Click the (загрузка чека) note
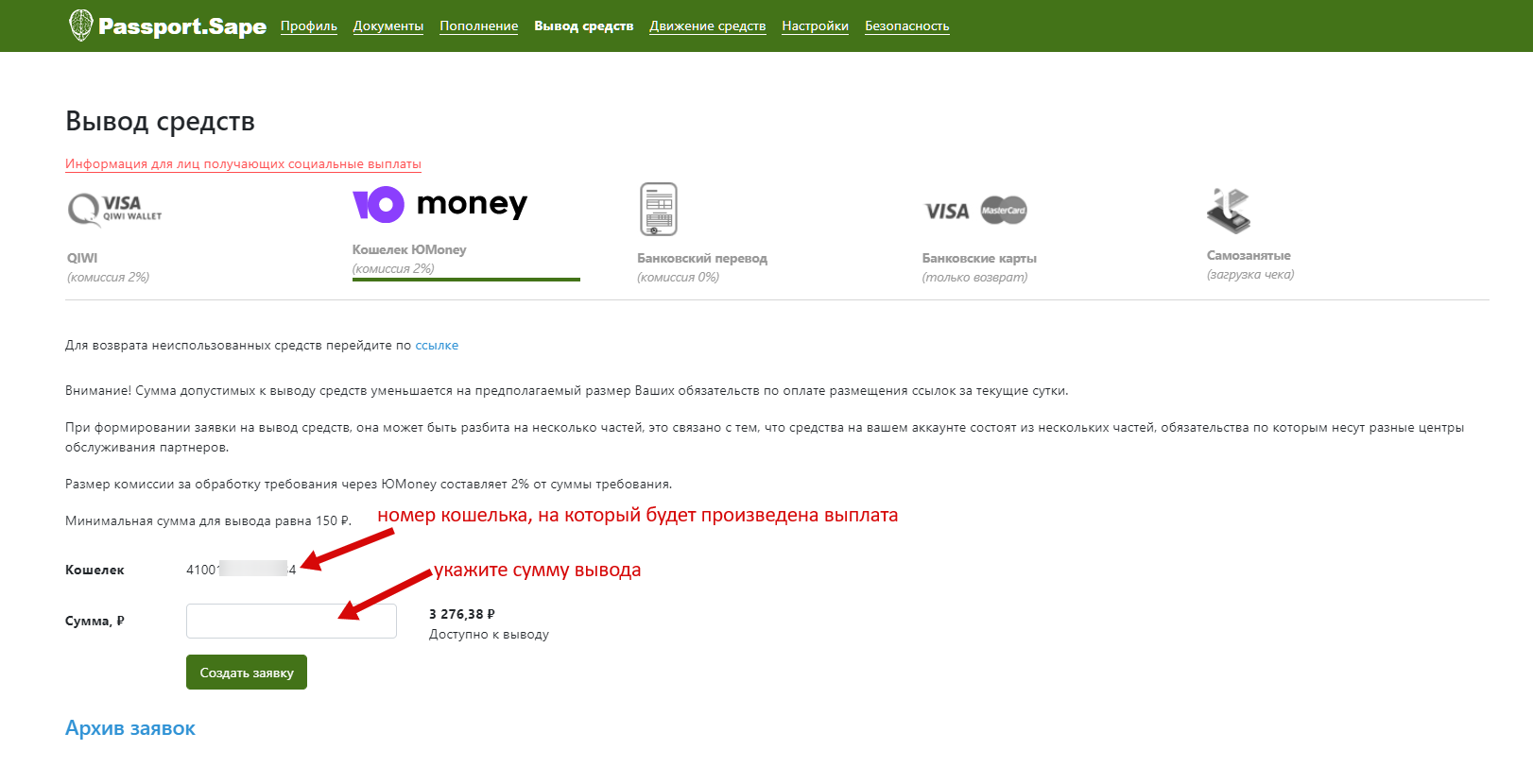The image size is (1533, 784). click(x=1250, y=274)
